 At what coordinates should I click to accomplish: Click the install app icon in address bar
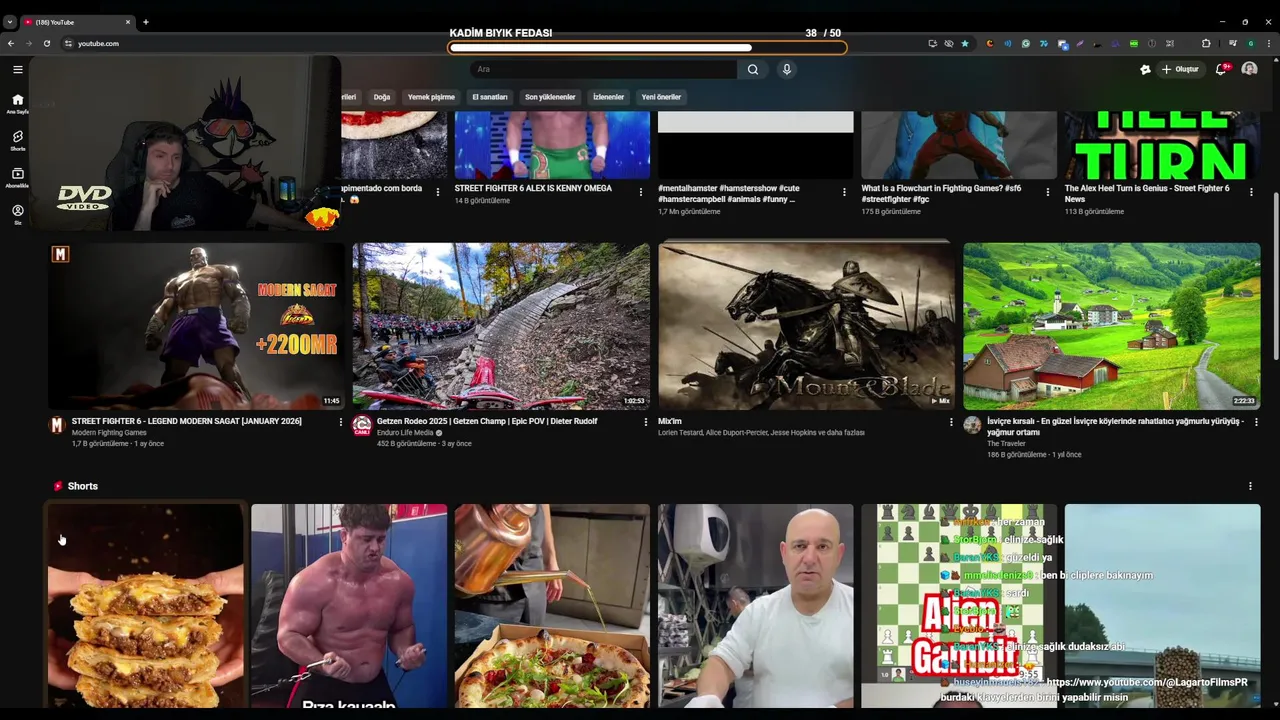[932, 43]
